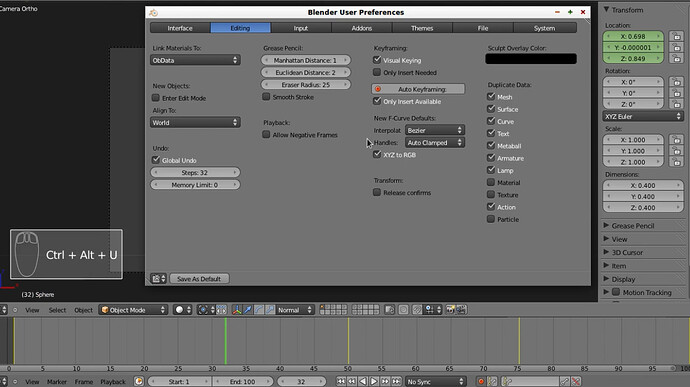This screenshot has width=690, height=387.
Task: Expand the Display panel
Action: point(623,279)
